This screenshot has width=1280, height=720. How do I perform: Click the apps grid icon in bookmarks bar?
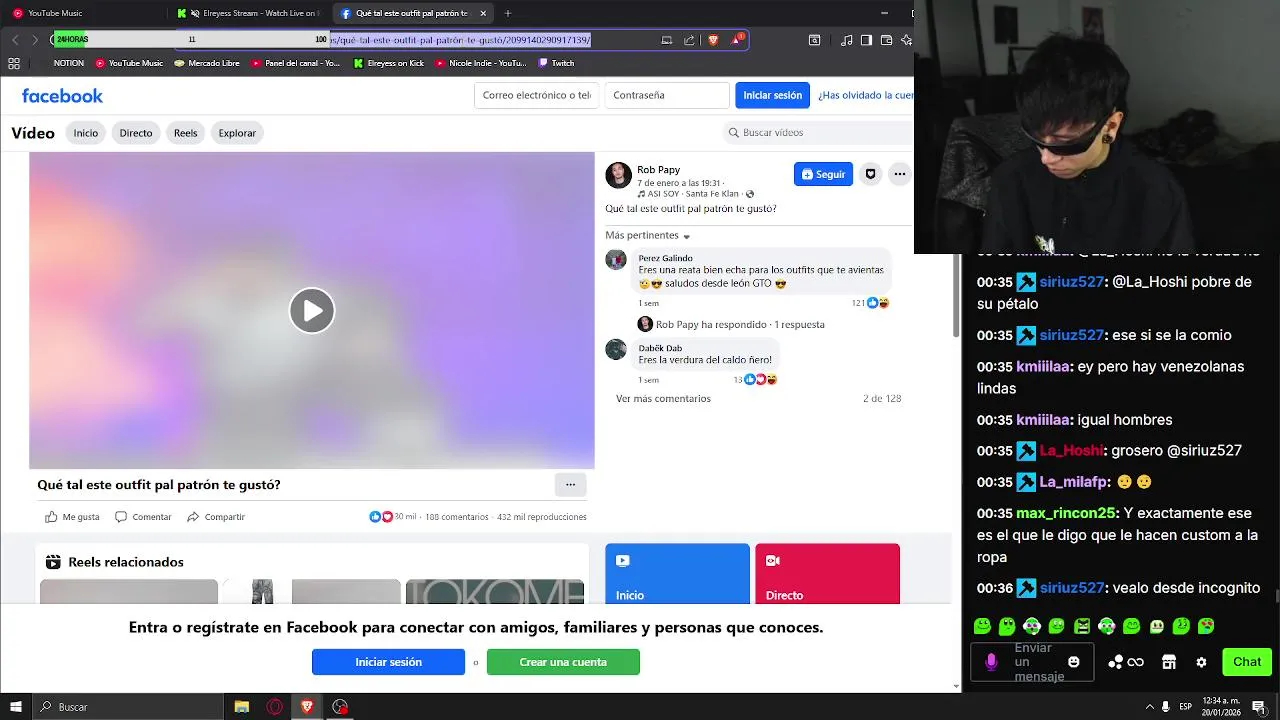pyautogui.click(x=13, y=63)
